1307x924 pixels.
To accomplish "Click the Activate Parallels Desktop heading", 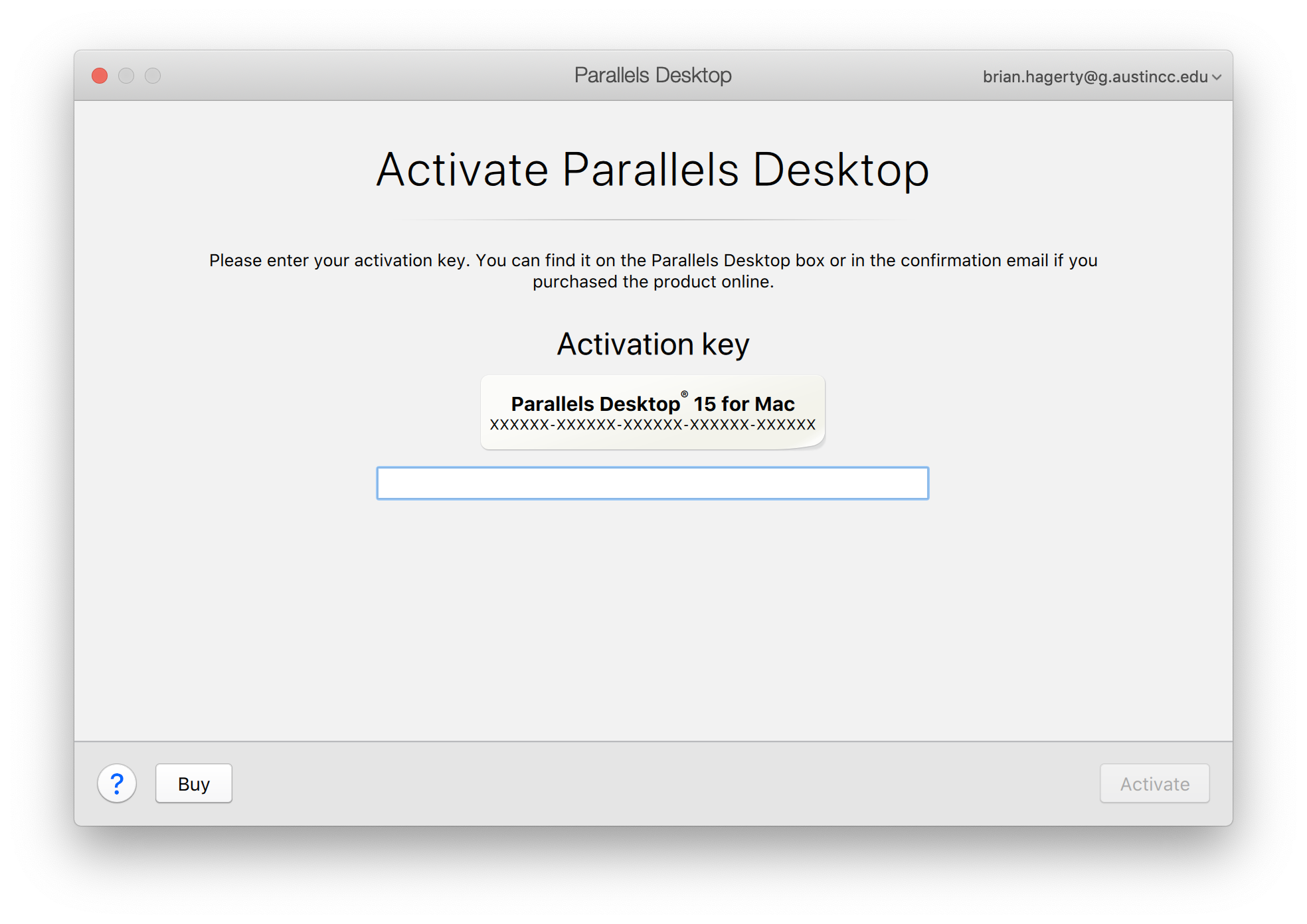I will point(652,170).
